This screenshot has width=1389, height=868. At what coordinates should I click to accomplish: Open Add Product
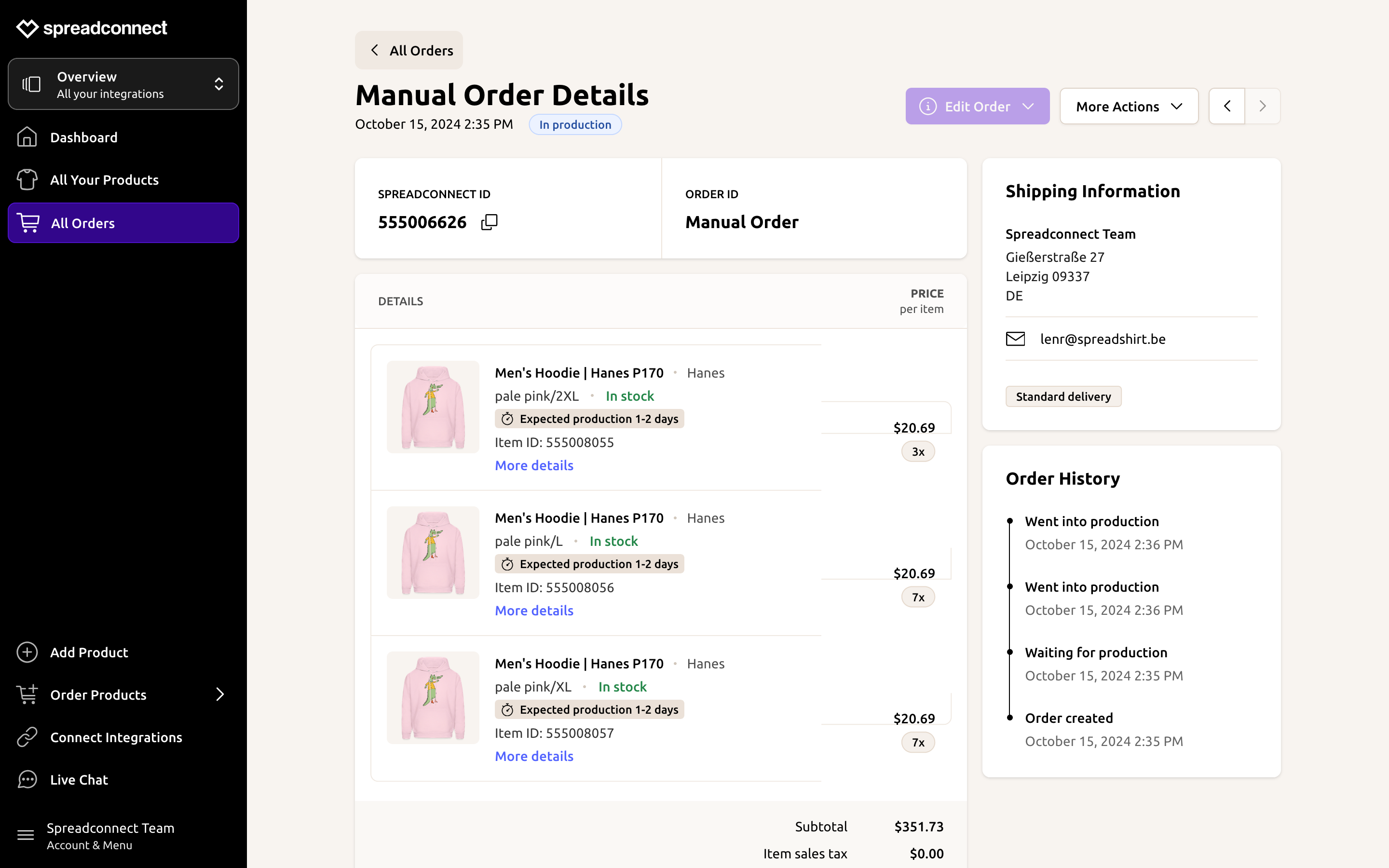point(123,652)
